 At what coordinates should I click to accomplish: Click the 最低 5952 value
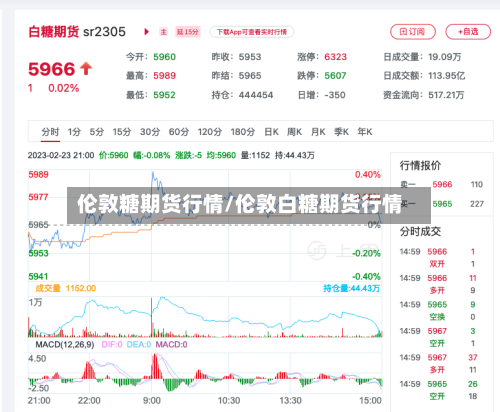pos(164,95)
